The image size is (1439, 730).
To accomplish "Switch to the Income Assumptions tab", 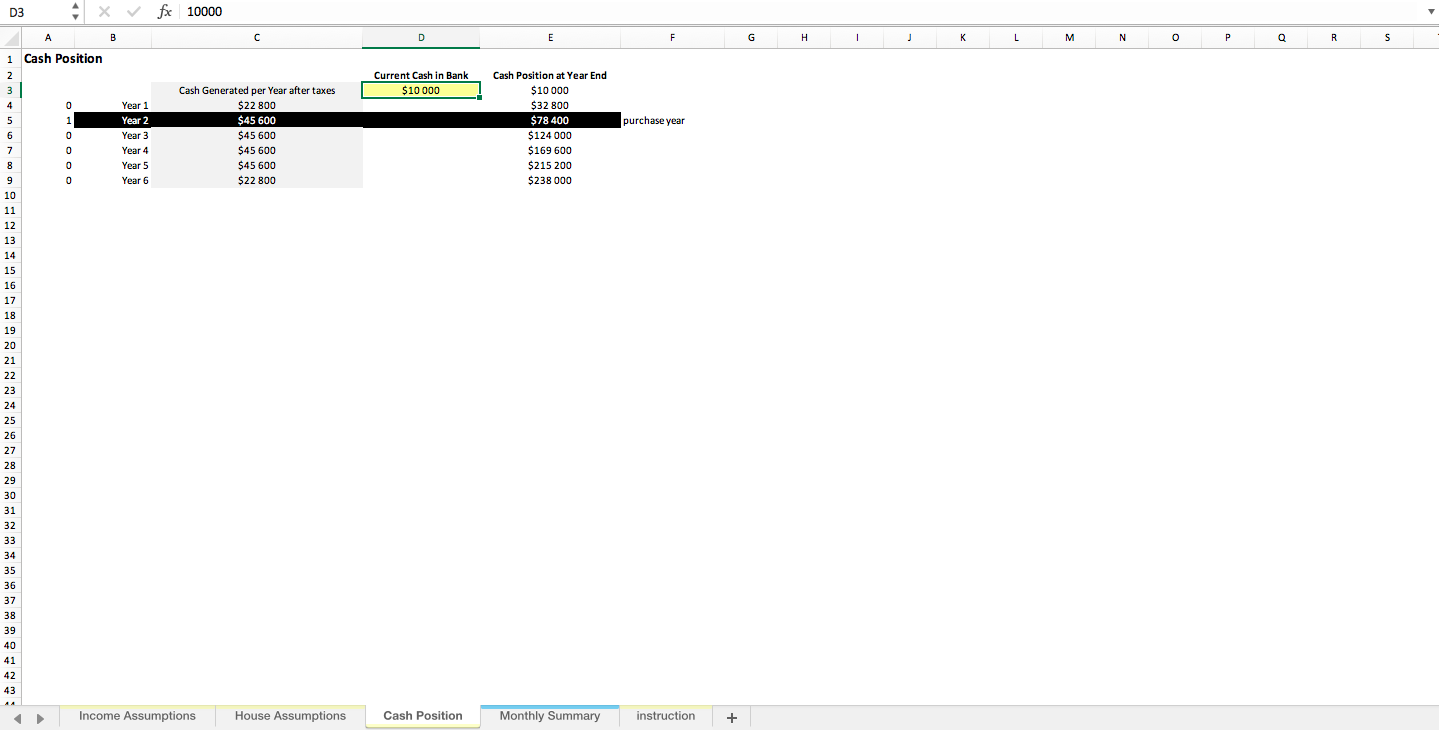I will [137, 716].
